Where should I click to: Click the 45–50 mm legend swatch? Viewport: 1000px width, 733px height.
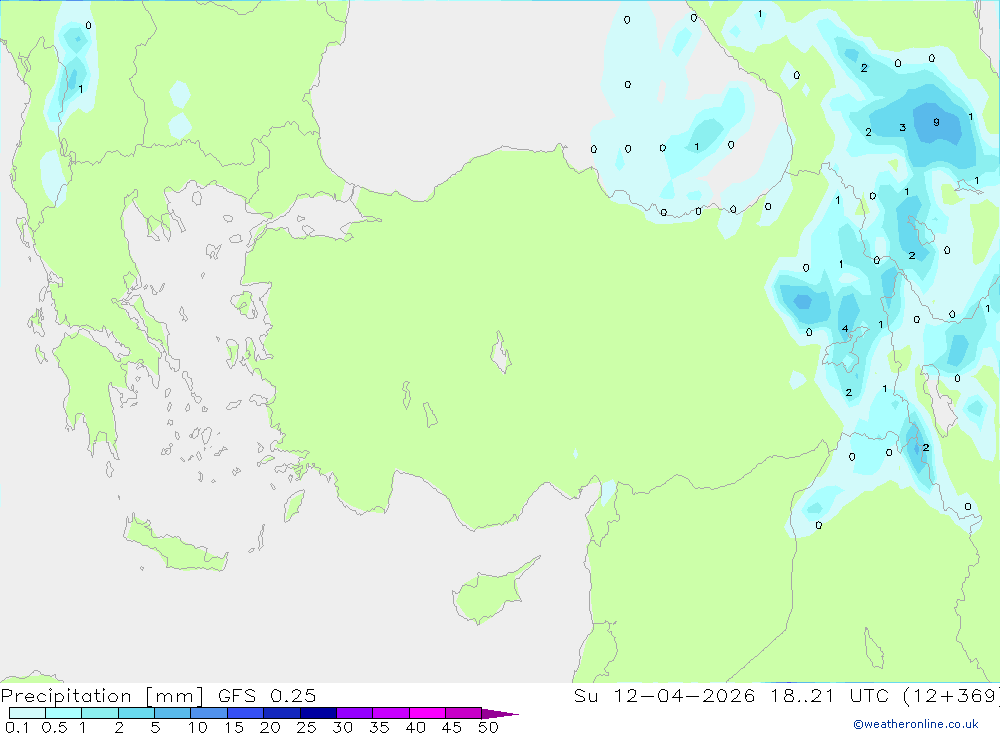[x=464, y=713]
